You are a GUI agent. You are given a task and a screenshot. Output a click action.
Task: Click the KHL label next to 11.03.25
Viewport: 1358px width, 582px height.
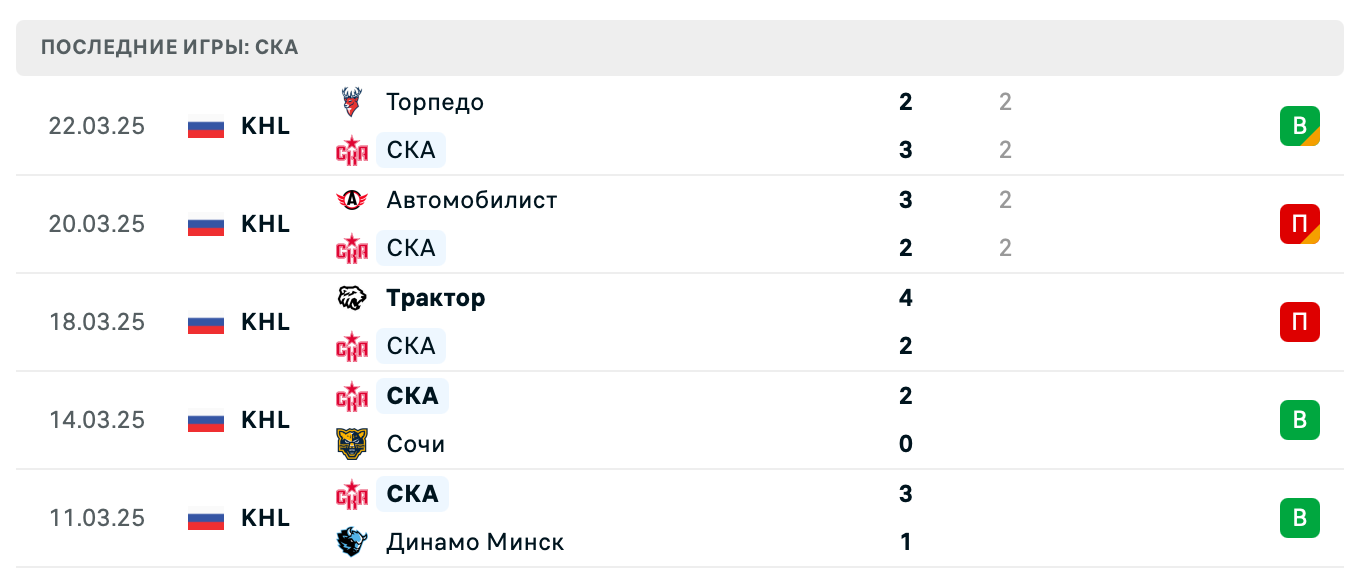tap(265, 518)
